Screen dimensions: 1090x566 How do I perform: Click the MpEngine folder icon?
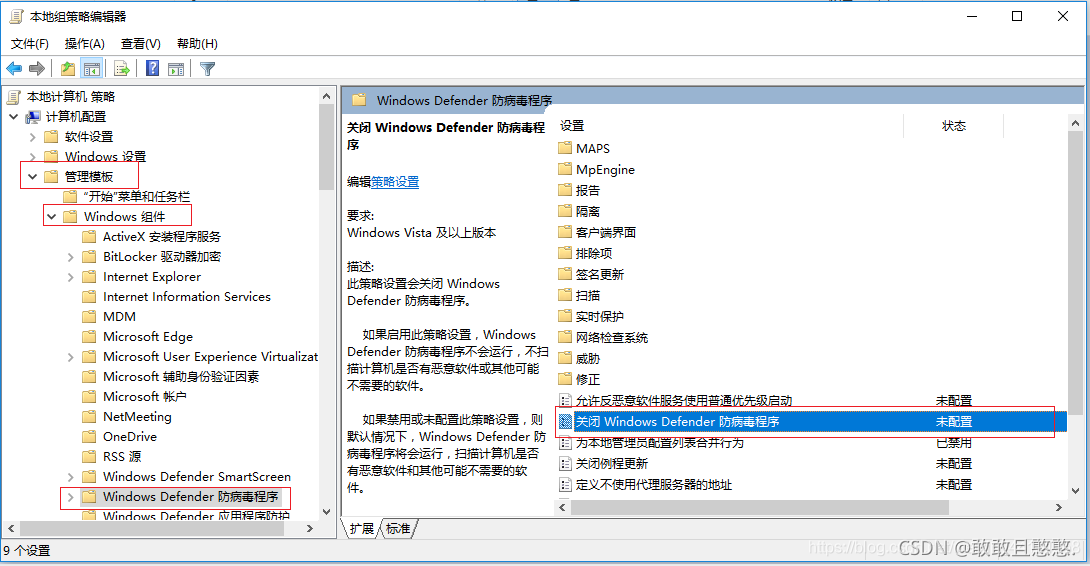(x=565, y=169)
